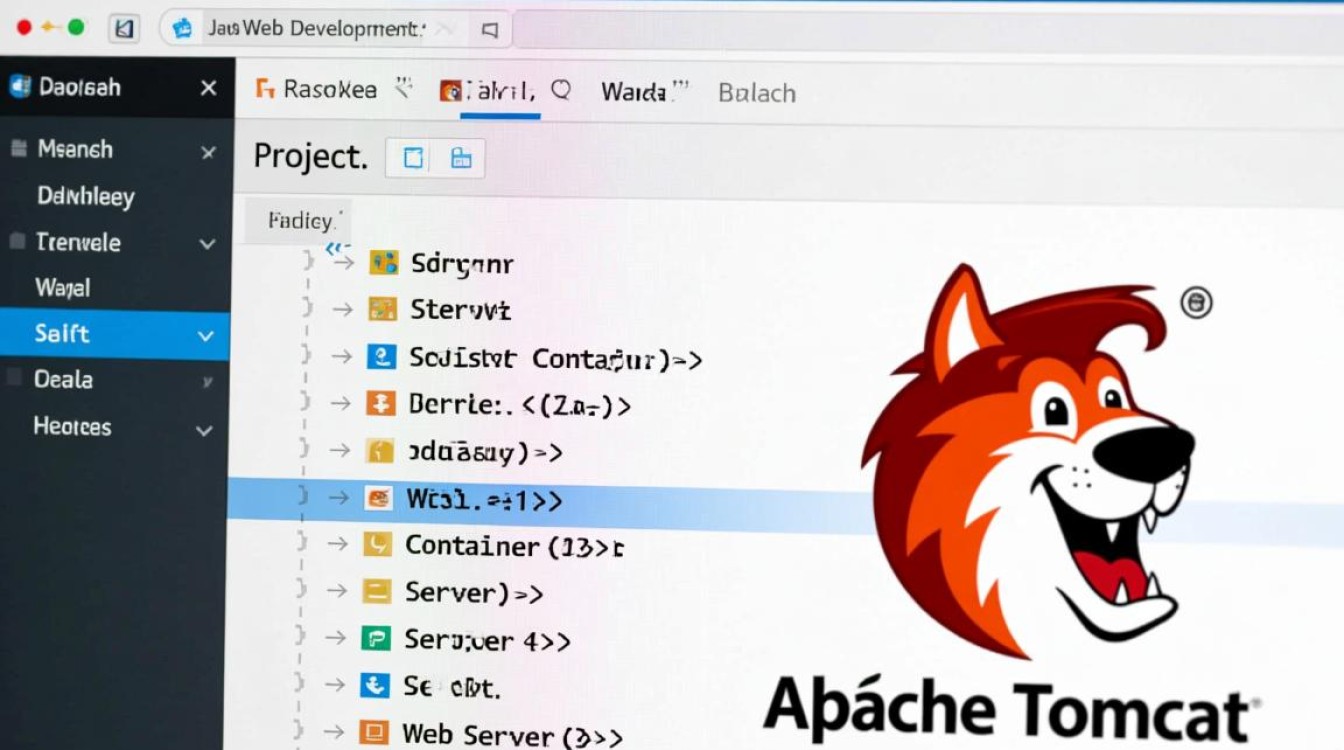Collapse the highlighted Saift sidebar item
The height and width of the screenshot is (750, 1344).
[x=206, y=336]
